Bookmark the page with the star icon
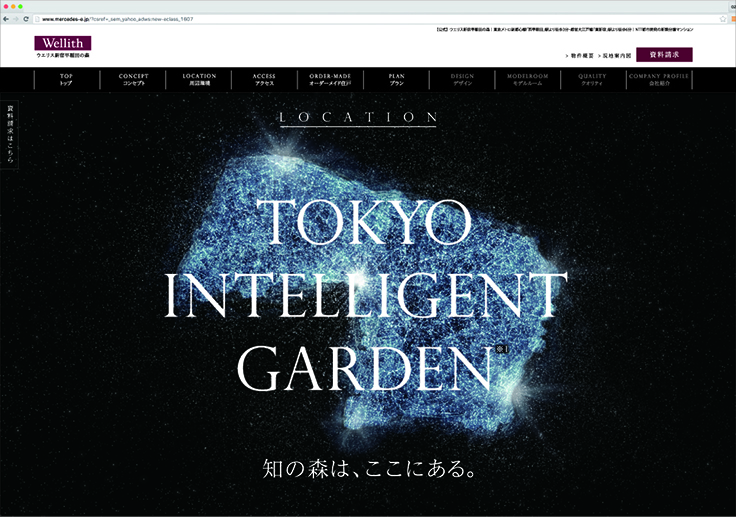736x517 pixels. click(722, 19)
